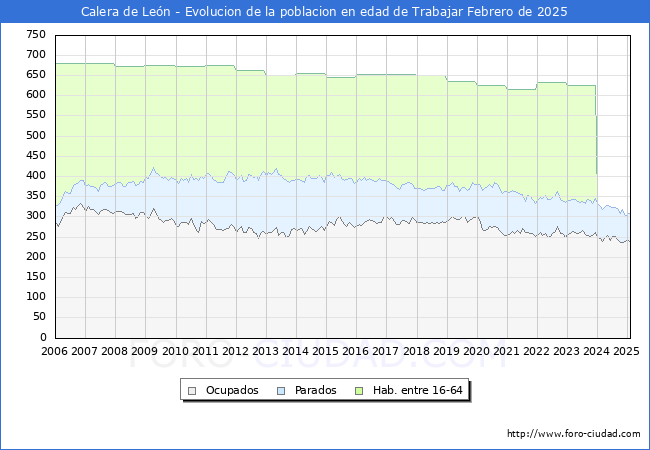This screenshot has height=450, width=650.
Task: Click the 0 y-axis value
Action: point(43,337)
